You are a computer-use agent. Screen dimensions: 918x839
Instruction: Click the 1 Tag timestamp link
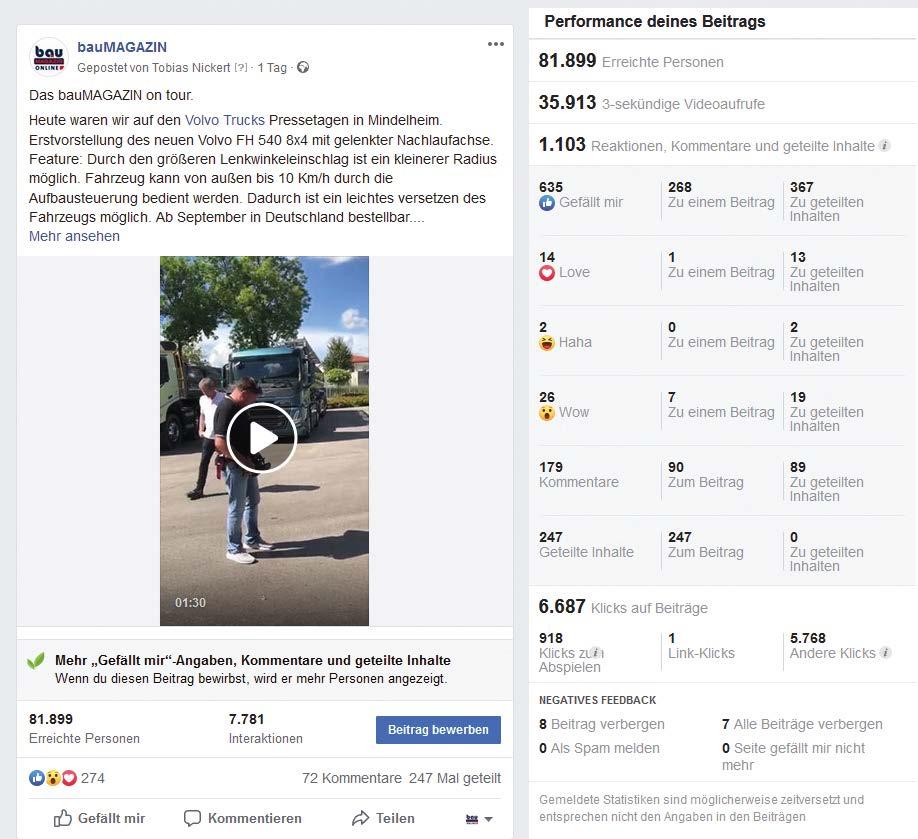(272, 67)
